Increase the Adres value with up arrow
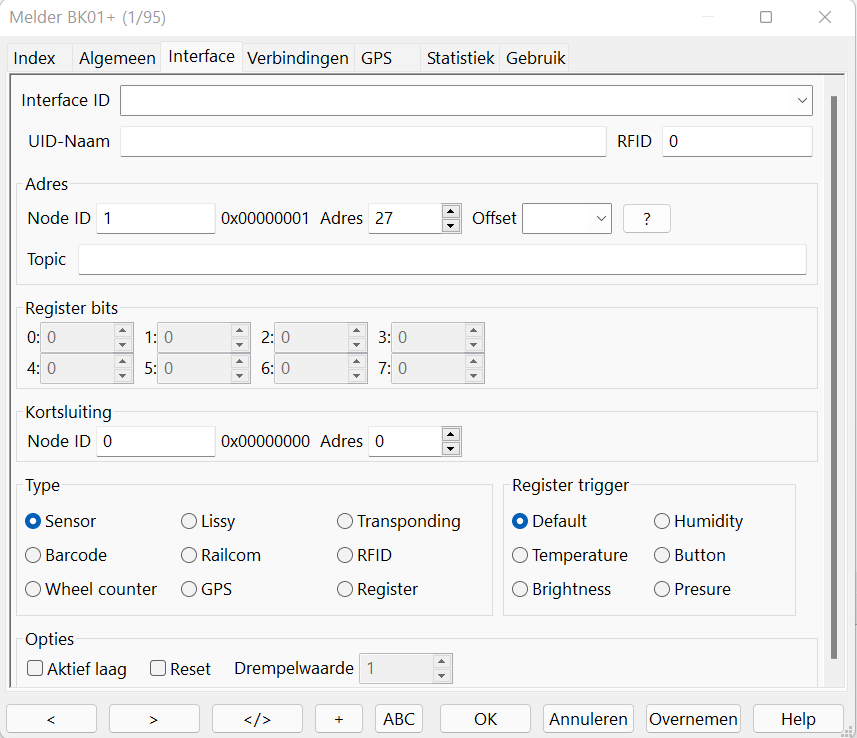The width and height of the screenshot is (857, 738). click(451, 212)
